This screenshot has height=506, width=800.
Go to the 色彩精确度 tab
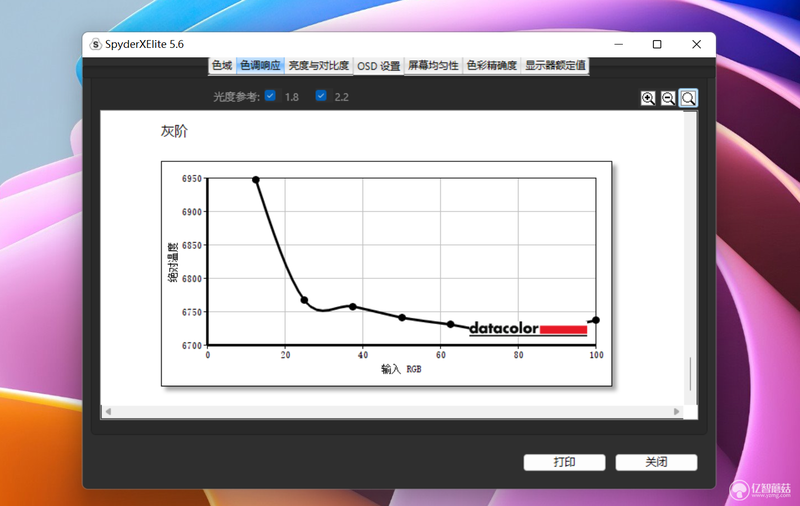click(x=492, y=65)
